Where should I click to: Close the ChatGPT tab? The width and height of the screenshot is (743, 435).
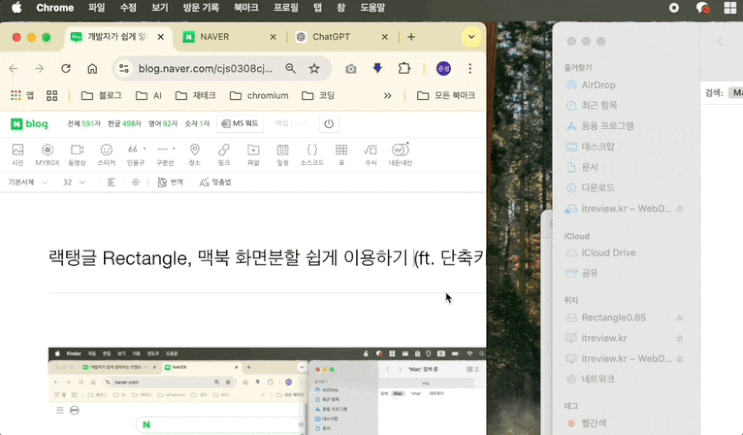385,37
